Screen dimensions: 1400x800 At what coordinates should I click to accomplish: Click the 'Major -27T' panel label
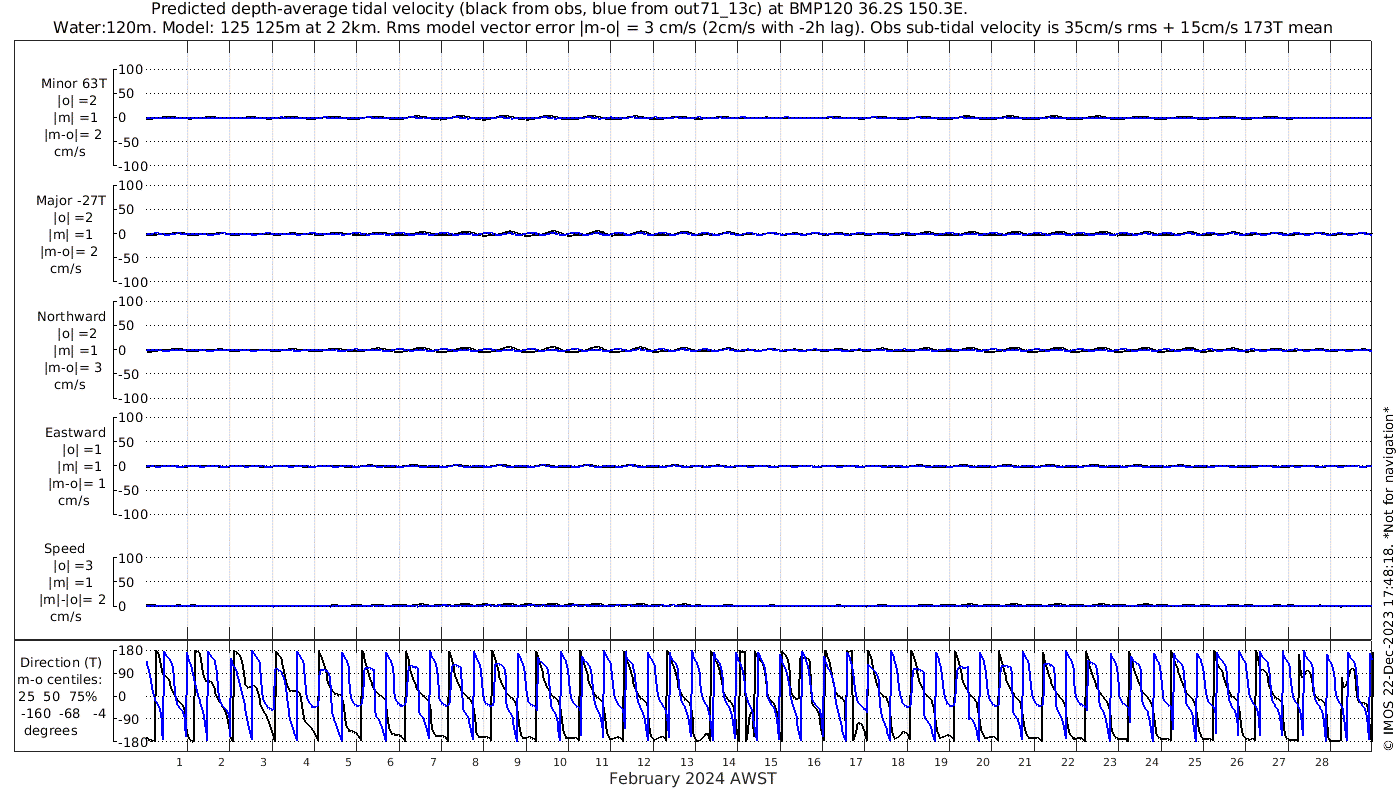(x=71, y=201)
